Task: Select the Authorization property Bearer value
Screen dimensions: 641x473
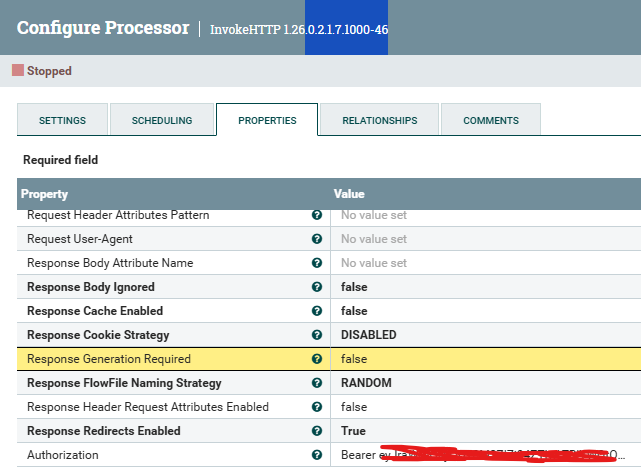Action: click(x=480, y=455)
